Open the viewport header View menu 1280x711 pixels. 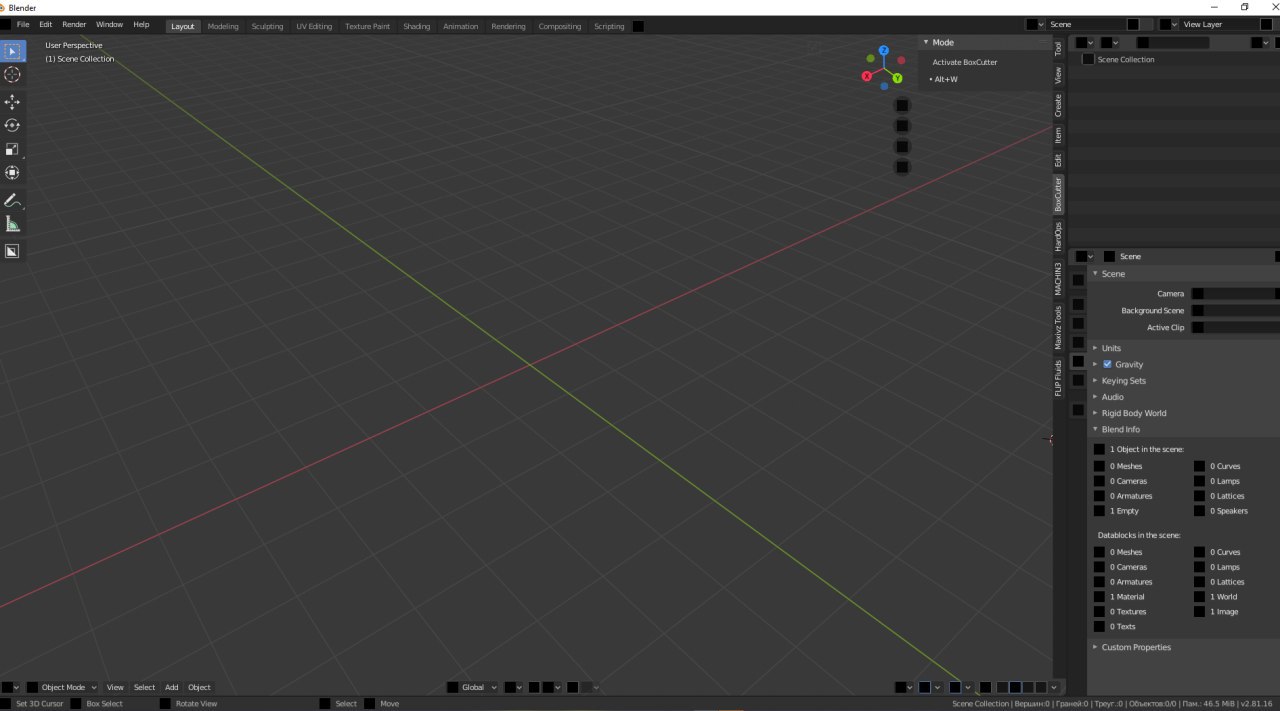click(x=116, y=687)
